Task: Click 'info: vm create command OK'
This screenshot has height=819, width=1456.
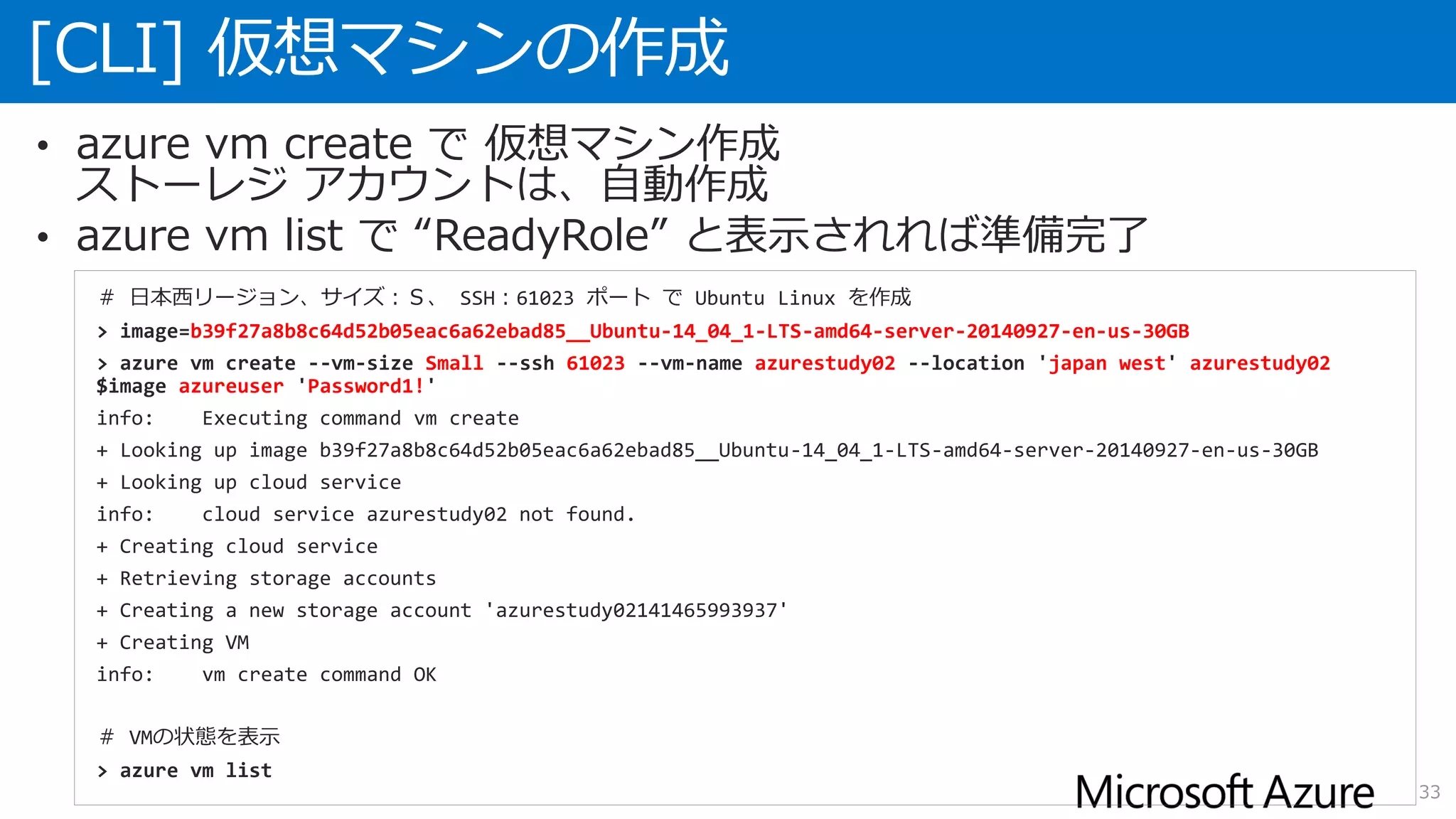Action: (x=267, y=674)
